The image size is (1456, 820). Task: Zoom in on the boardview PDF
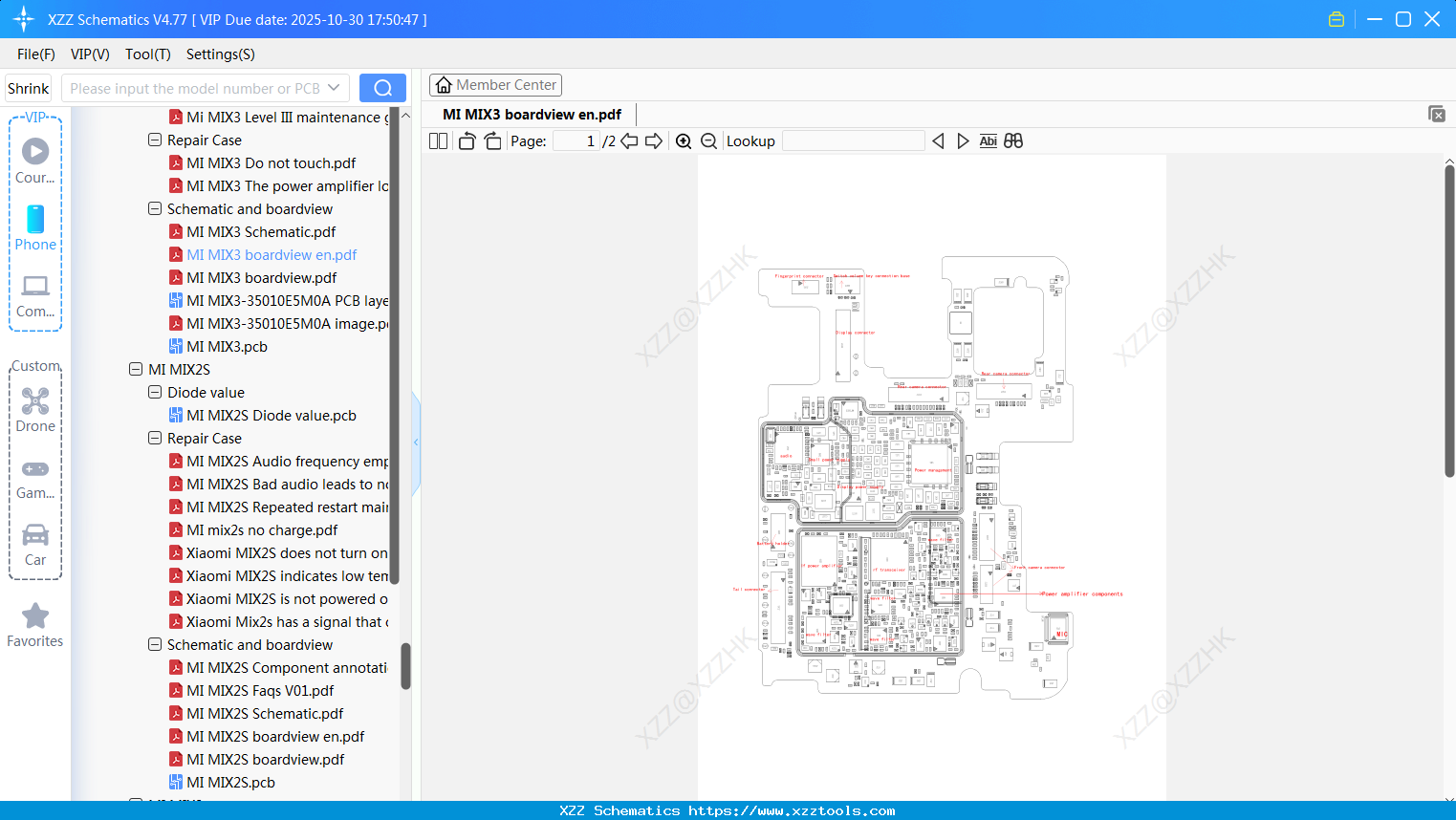click(684, 141)
